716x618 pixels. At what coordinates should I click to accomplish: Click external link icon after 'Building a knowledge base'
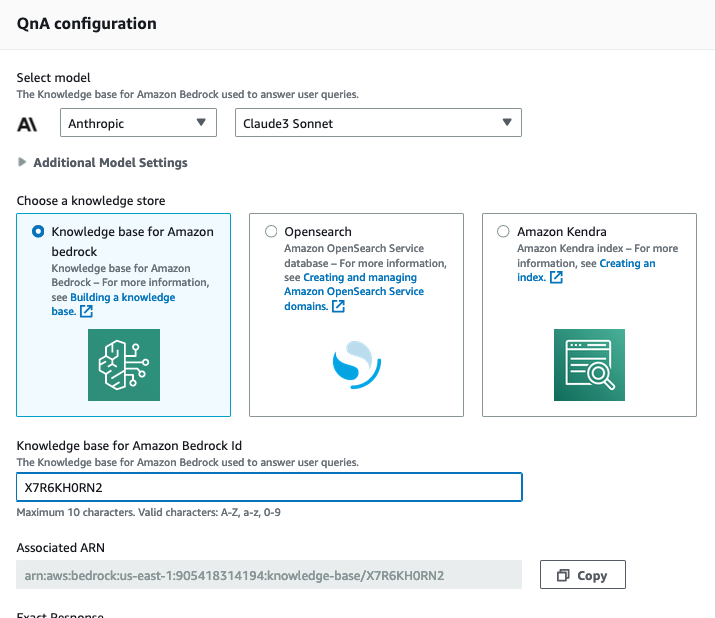[87, 312]
